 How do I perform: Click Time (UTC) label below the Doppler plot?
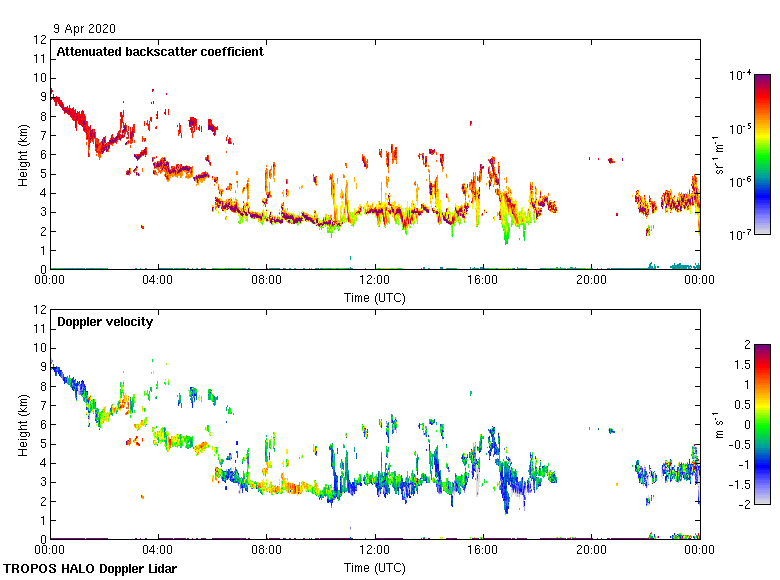(x=375, y=567)
